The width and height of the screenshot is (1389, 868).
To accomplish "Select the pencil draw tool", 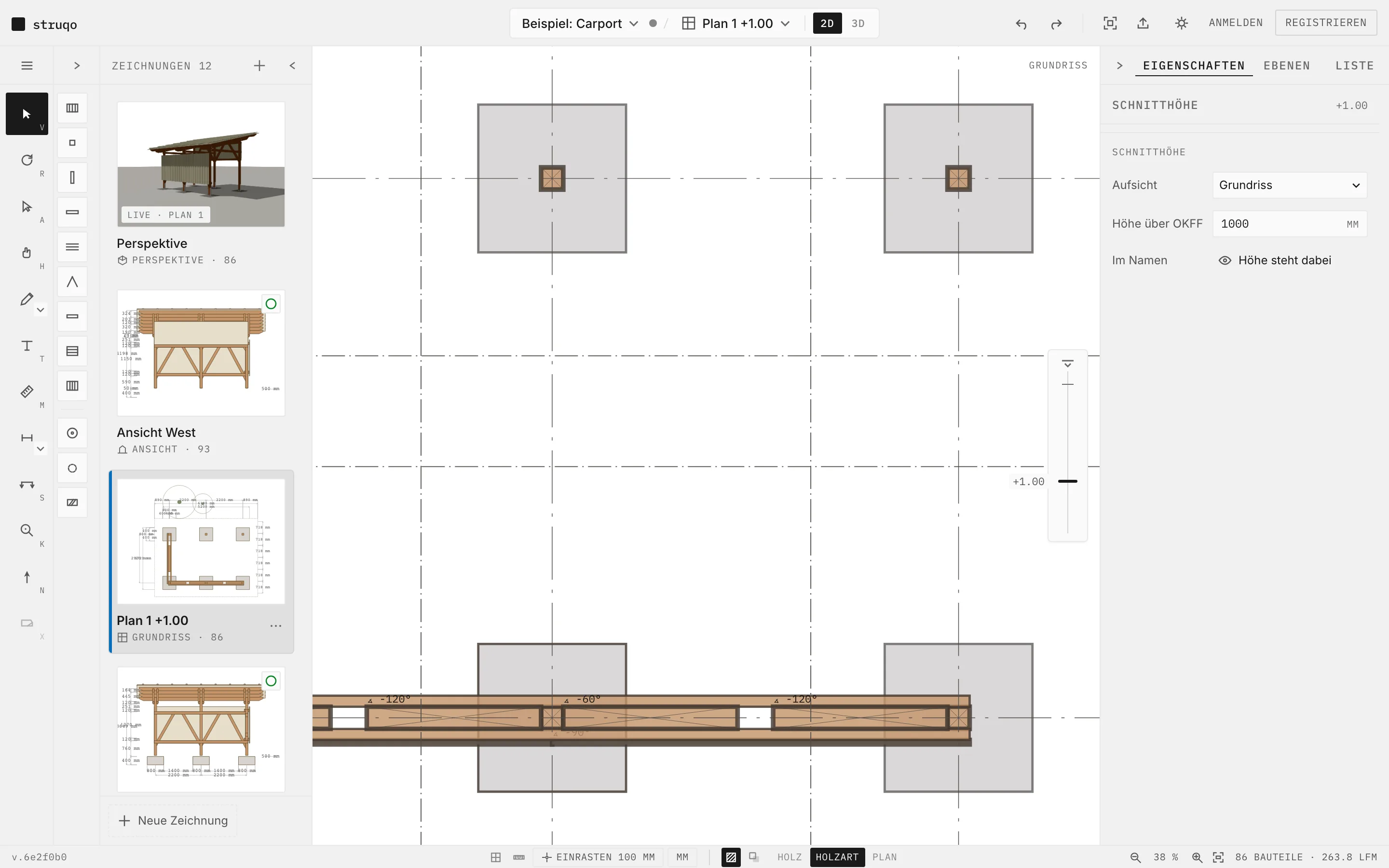I will click(x=27, y=299).
